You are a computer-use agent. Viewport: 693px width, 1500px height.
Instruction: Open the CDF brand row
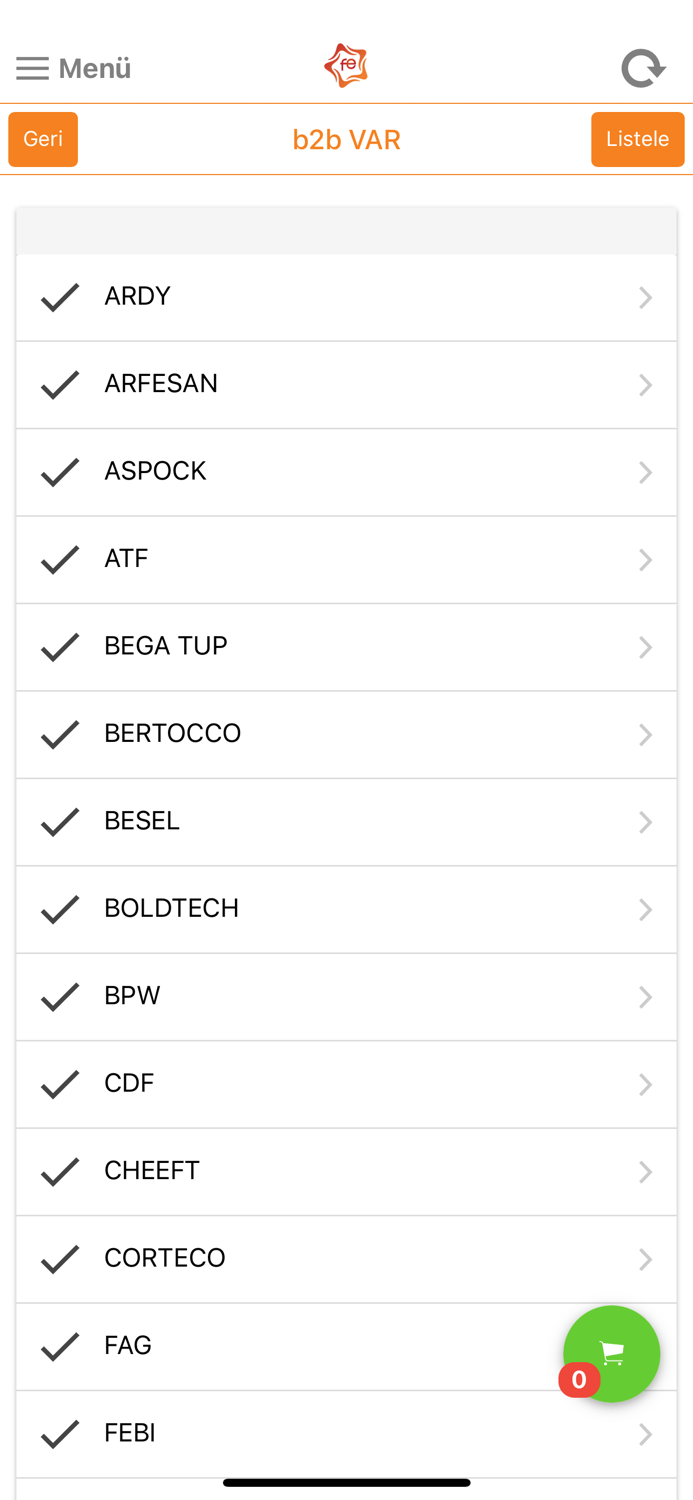pyautogui.click(x=346, y=1084)
